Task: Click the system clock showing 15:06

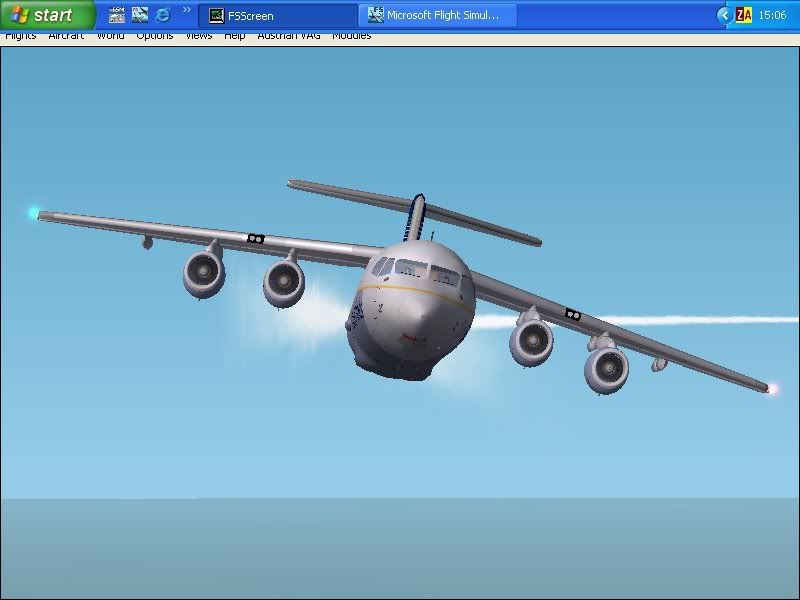Action: [772, 15]
